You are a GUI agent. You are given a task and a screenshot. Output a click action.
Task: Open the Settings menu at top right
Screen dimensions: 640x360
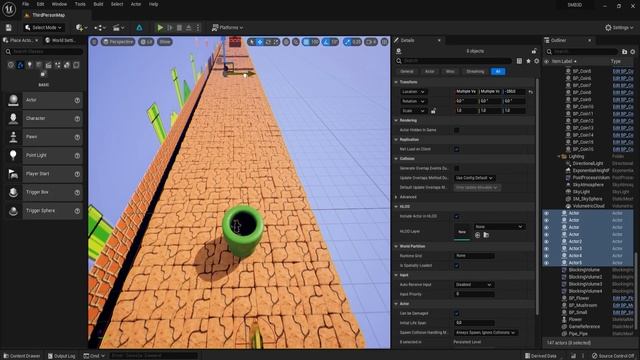619,27
